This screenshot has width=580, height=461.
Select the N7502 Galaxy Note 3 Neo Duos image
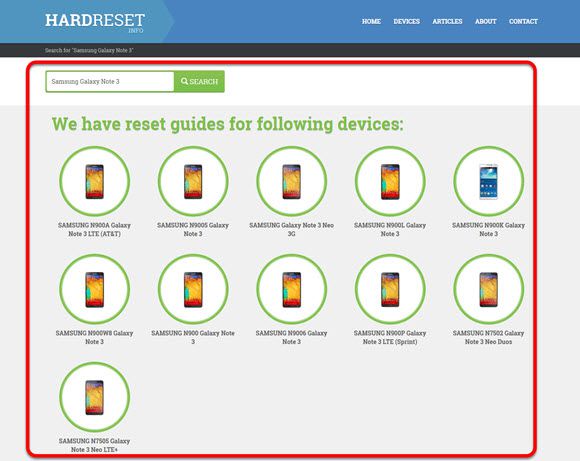[x=488, y=289]
